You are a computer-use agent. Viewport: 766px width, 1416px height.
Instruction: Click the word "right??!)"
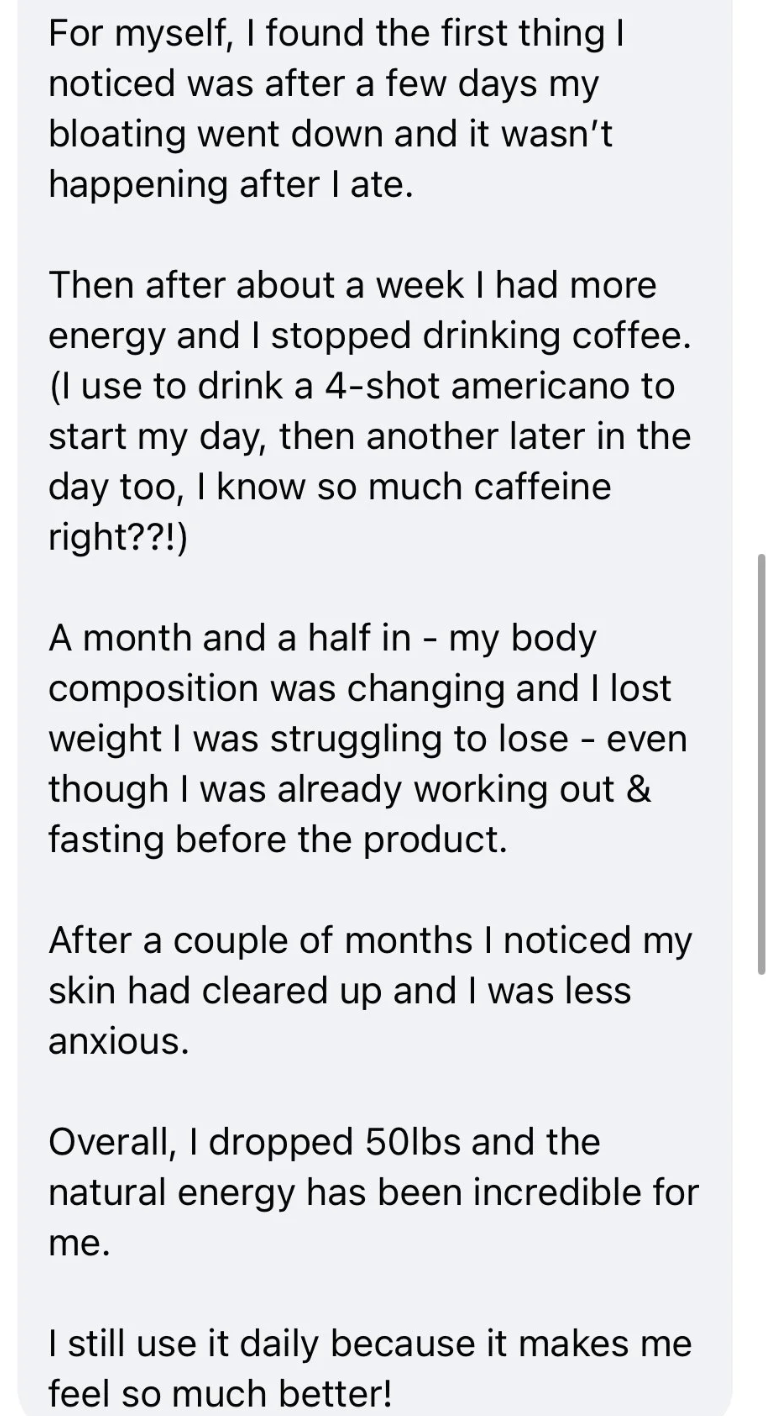pyautogui.click(x=117, y=538)
